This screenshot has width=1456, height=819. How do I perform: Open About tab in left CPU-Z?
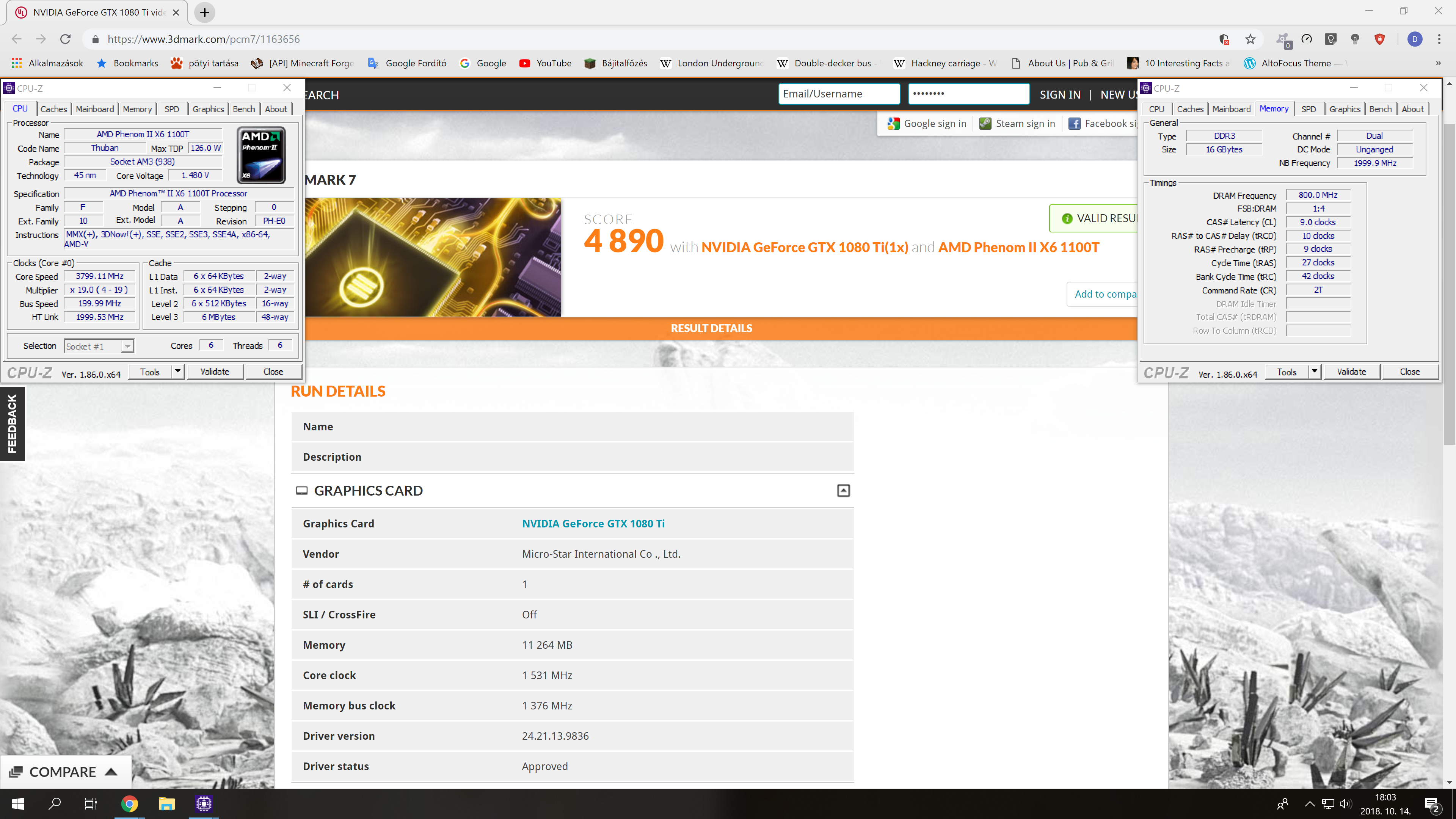pos(276,109)
